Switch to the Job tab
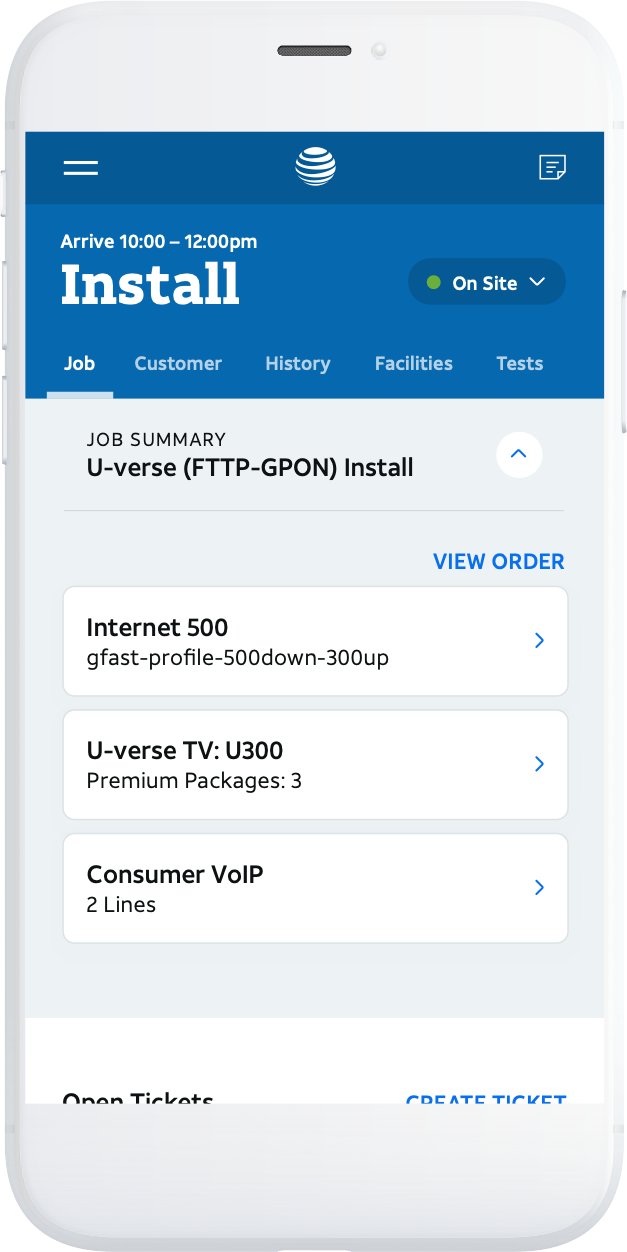The height and width of the screenshot is (1252, 627). coord(79,364)
